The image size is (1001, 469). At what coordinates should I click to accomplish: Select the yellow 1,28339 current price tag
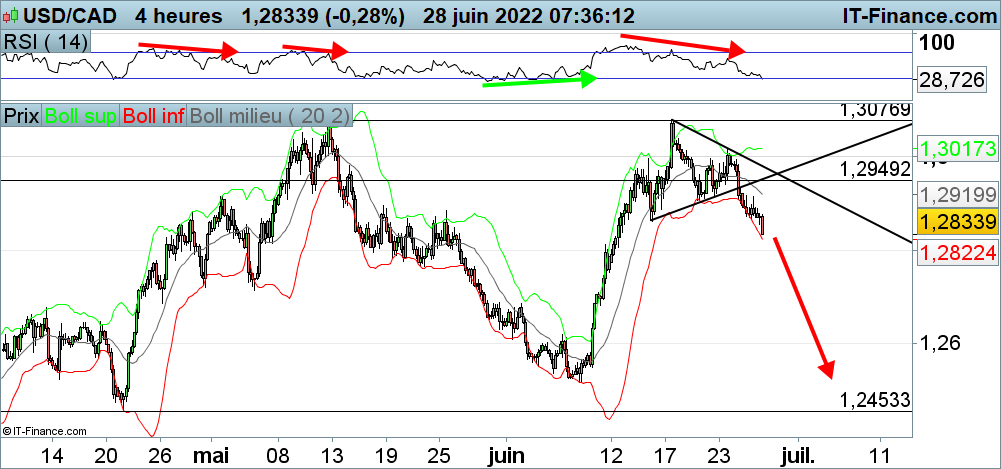957,221
